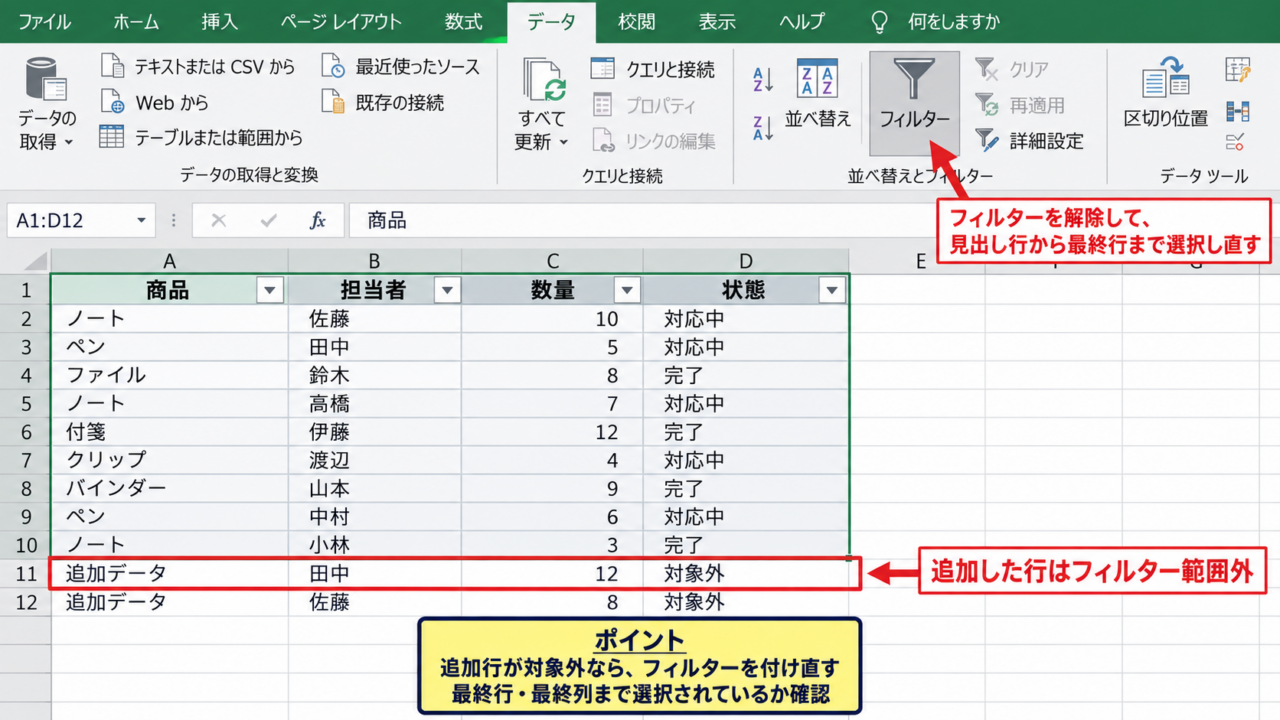Expand the Name Box dropdown arrow
1280x720 pixels.
[141, 221]
